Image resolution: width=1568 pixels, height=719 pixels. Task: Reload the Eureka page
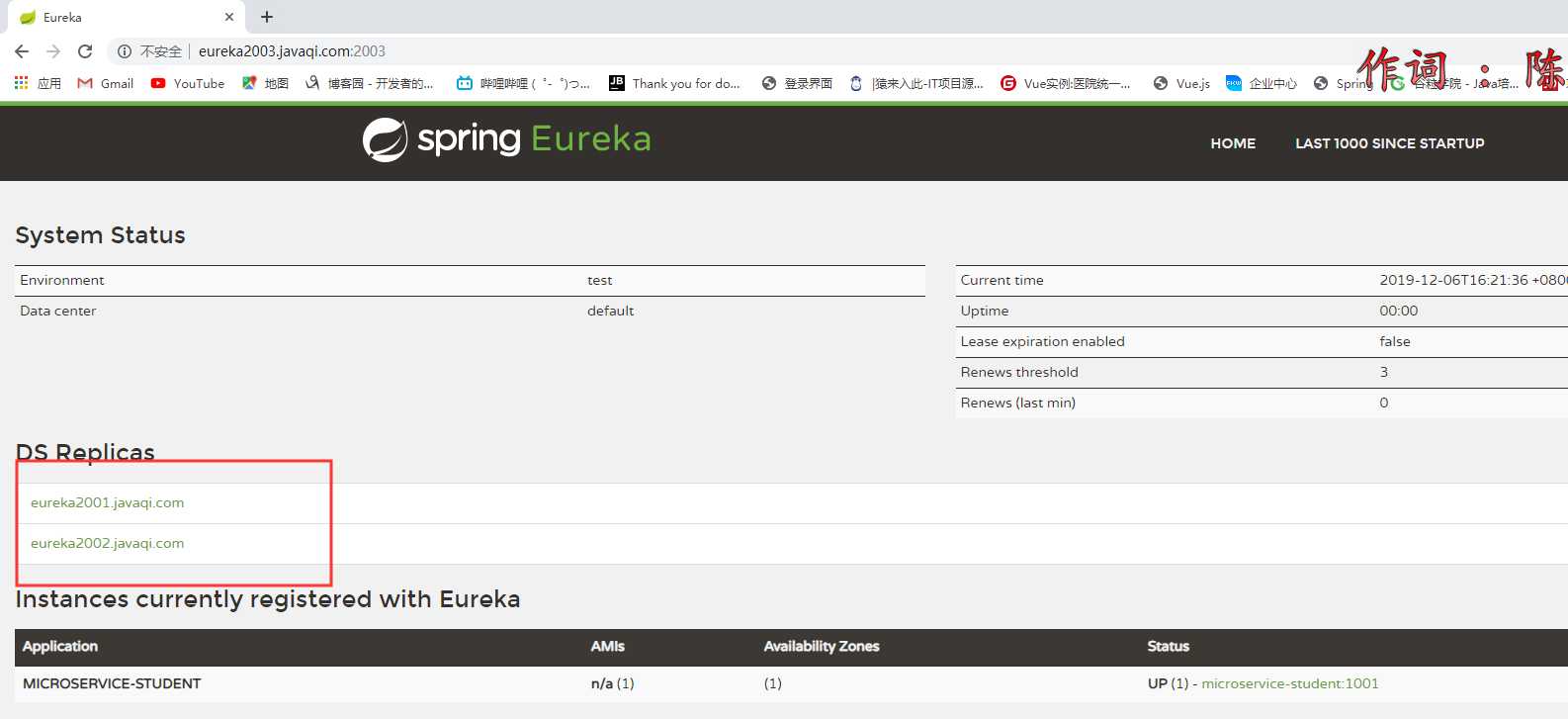[85, 51]
